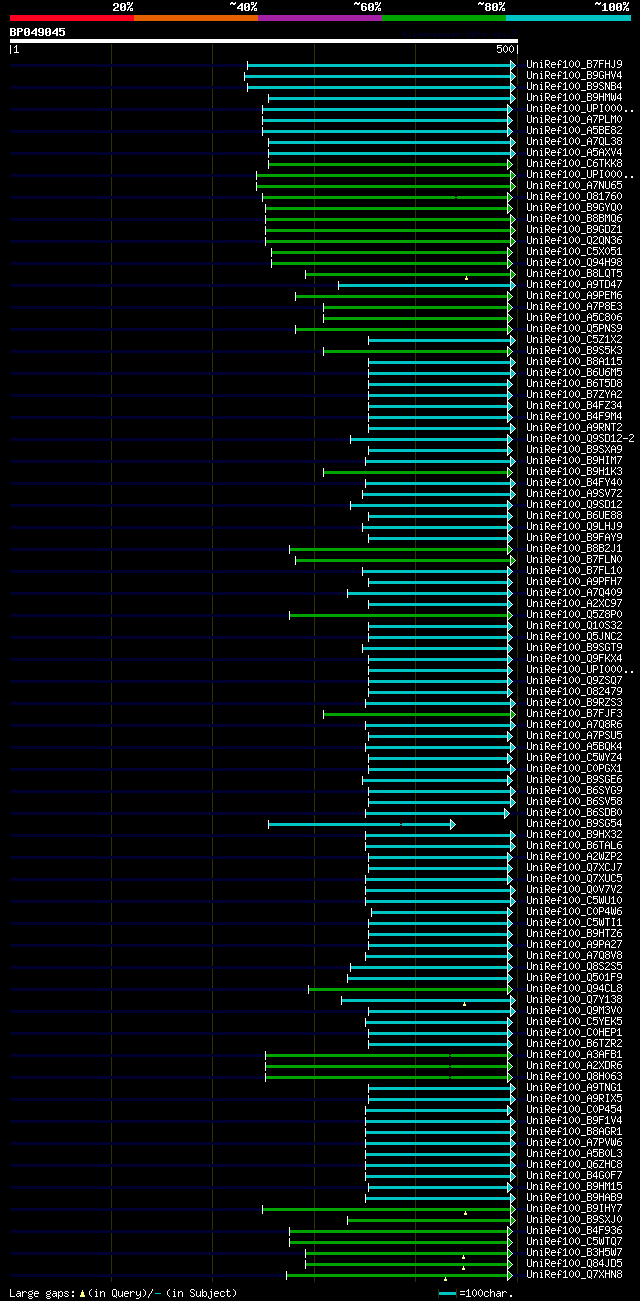Click the UniRef100_B6TZR2 label
640x1301 pixels.
[574, 1043]
